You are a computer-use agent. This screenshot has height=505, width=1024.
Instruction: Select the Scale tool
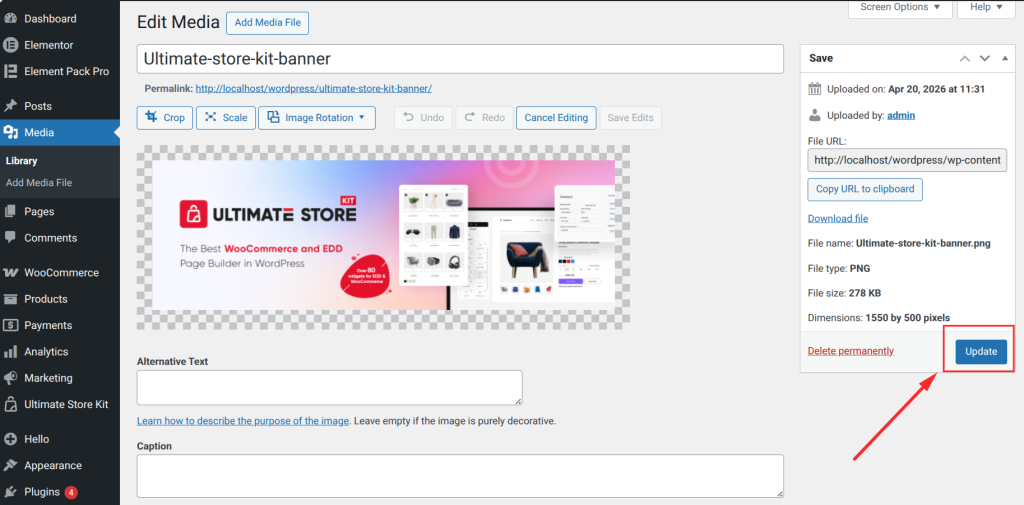tap(226, 118)
